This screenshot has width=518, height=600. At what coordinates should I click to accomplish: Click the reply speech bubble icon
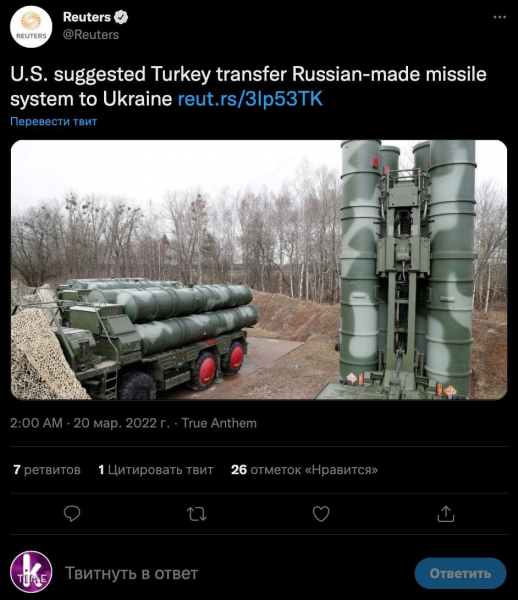coord(72,514)
